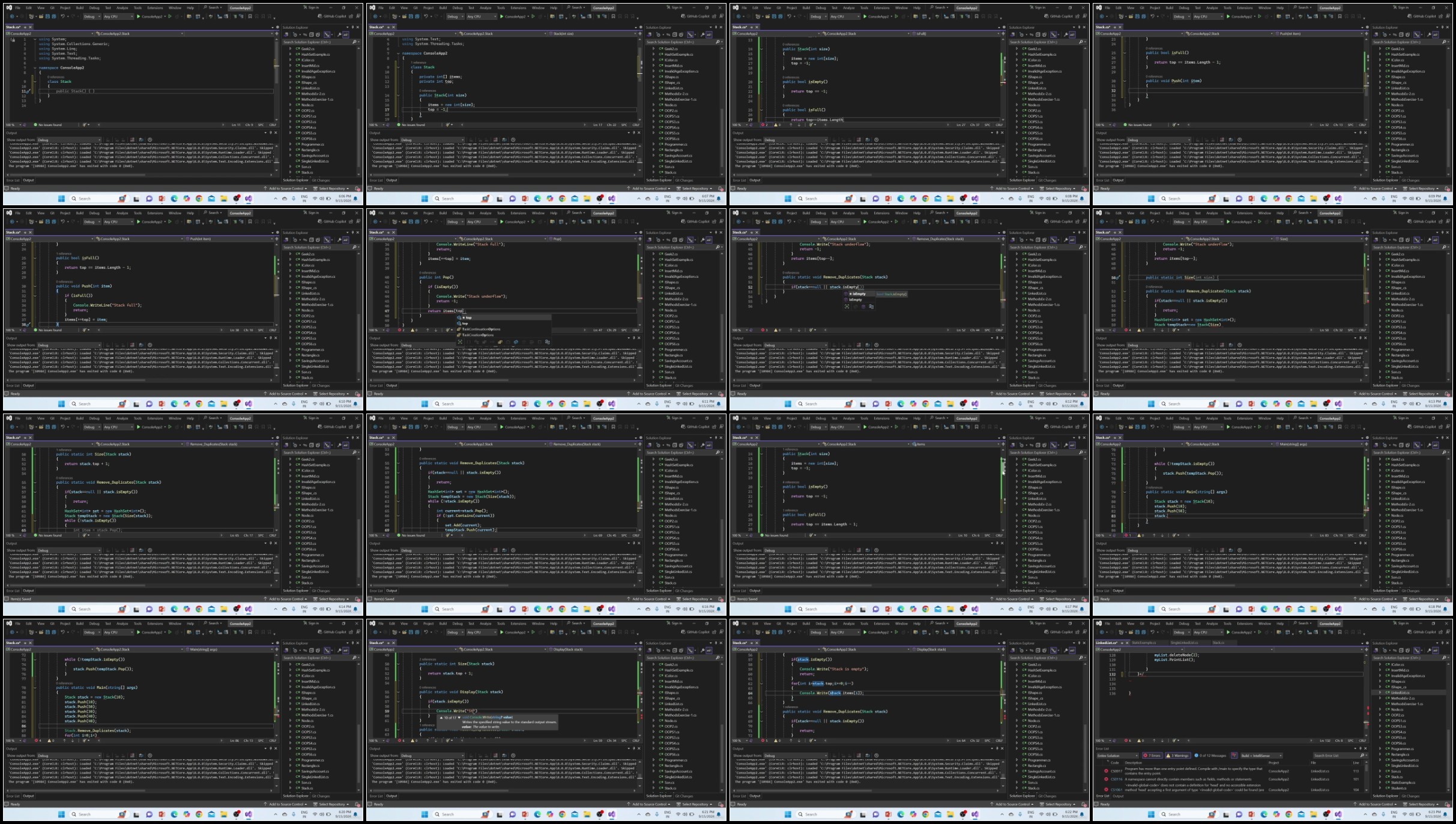Open the member dropdown showing isFull()

pyautogui.click(x=956, y=34)
